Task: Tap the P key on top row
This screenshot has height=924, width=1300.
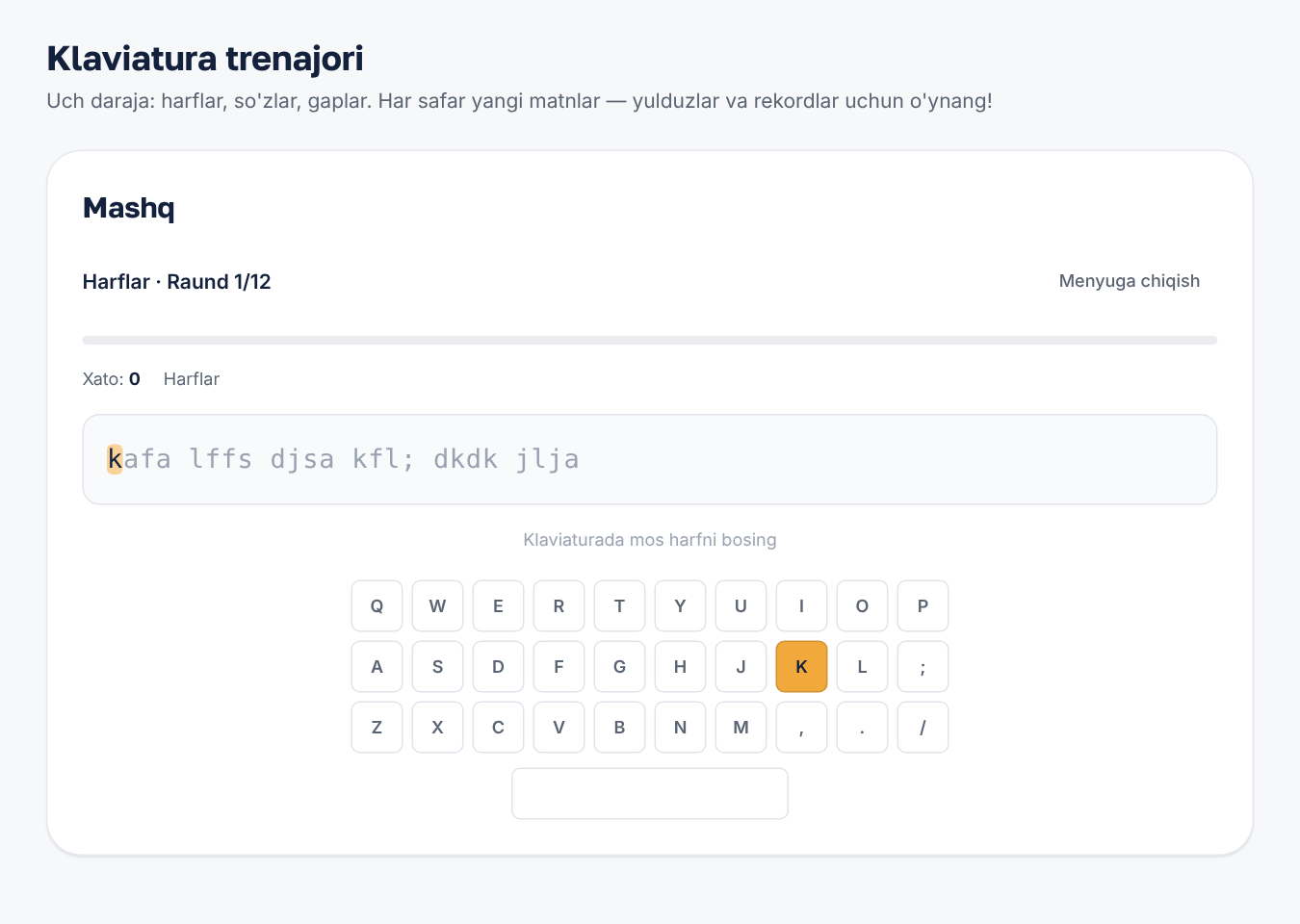Action: (923, 605)
